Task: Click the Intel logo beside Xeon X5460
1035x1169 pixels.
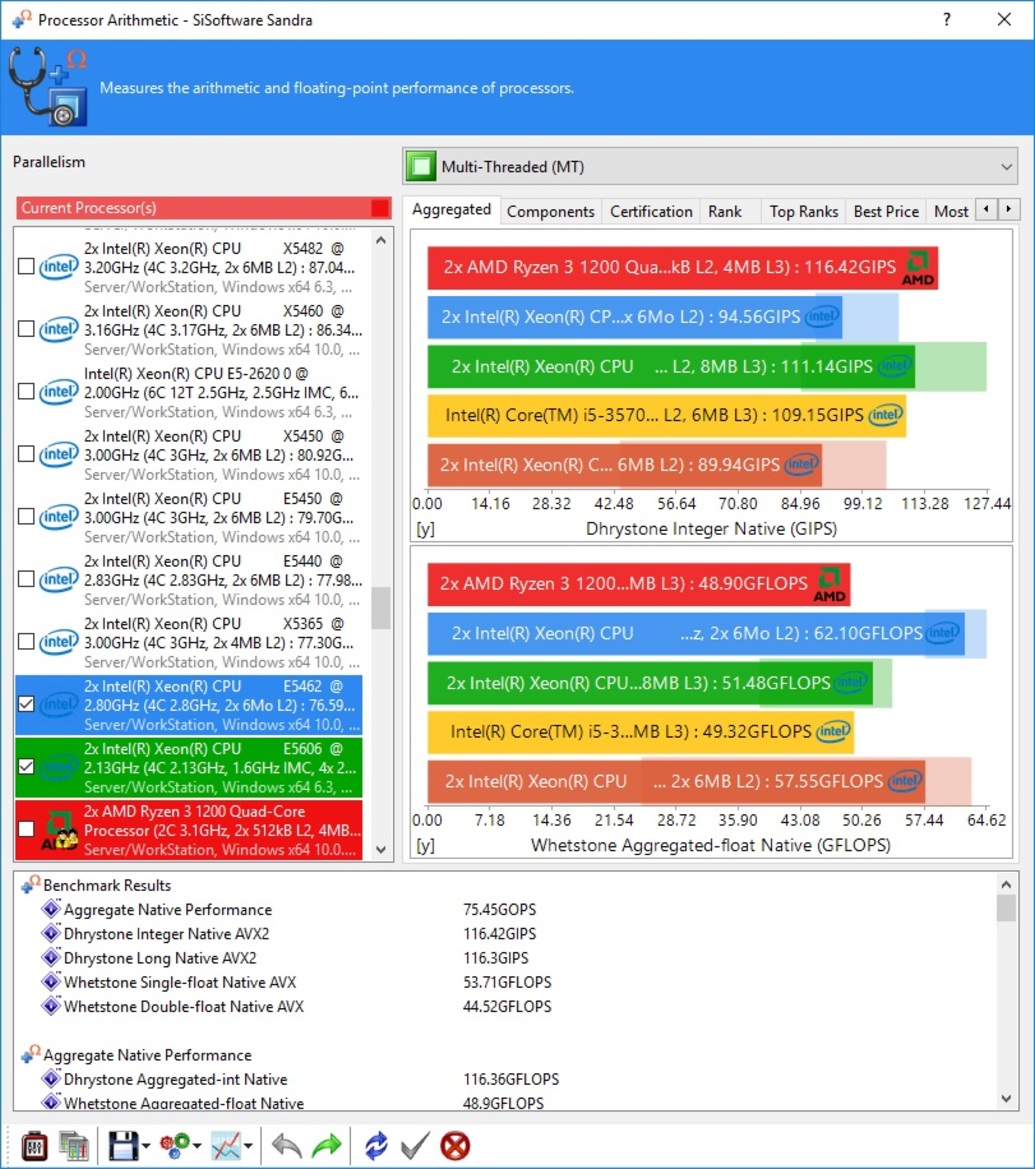Action: click(58, 330)
